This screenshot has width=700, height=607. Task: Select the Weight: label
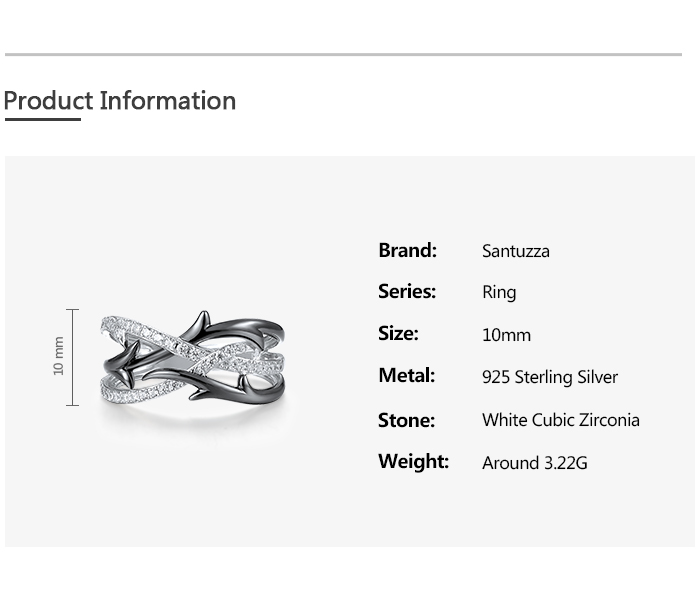[413, 461]
